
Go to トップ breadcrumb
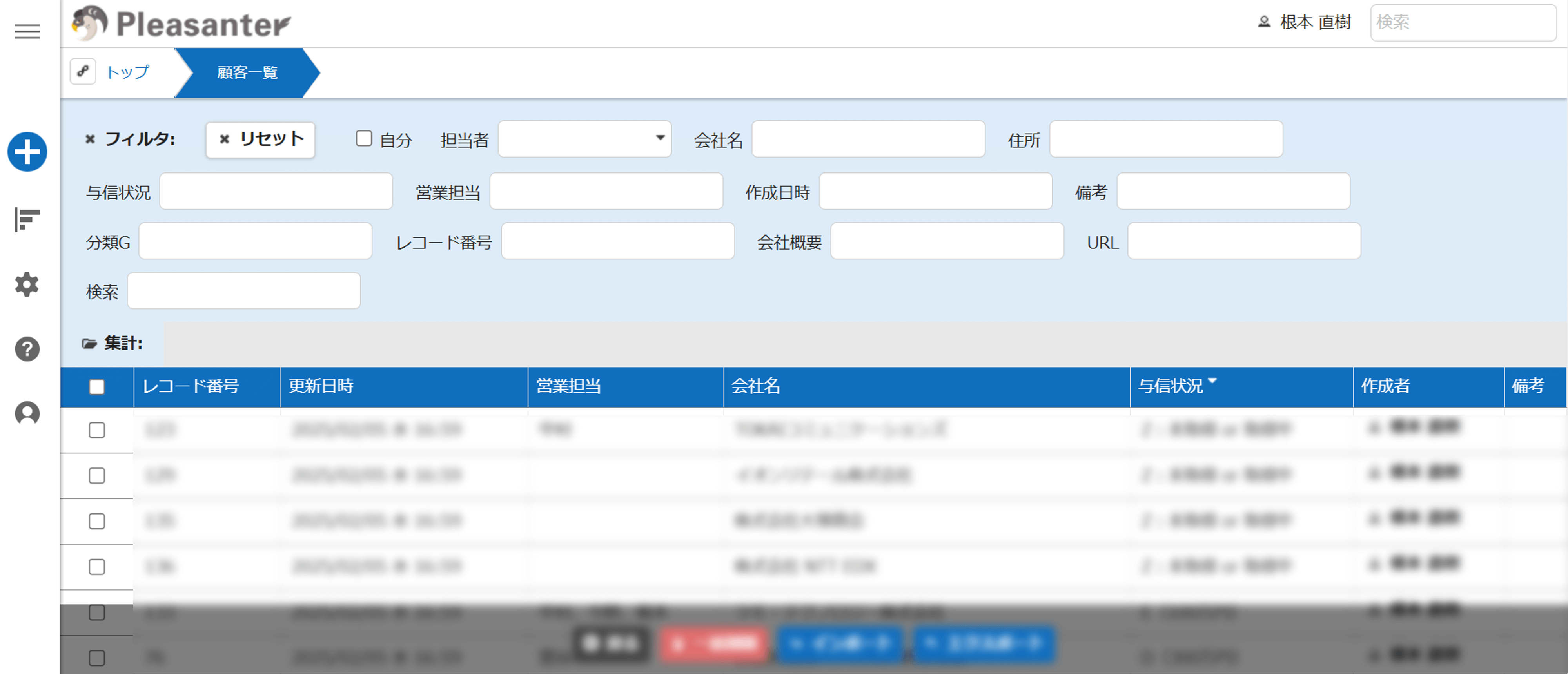pyautogui.click(x=127, y=72)
